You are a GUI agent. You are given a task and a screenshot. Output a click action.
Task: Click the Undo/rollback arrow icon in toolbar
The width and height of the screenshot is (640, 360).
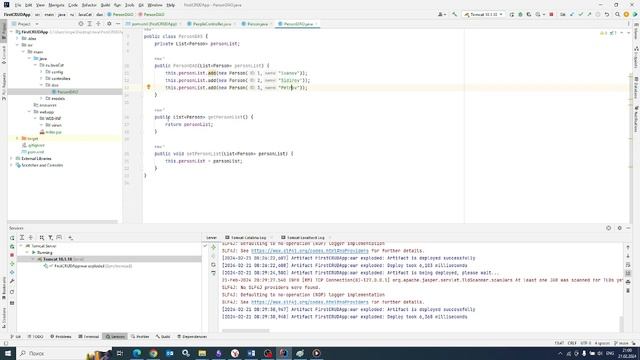(x=607, y=15)
